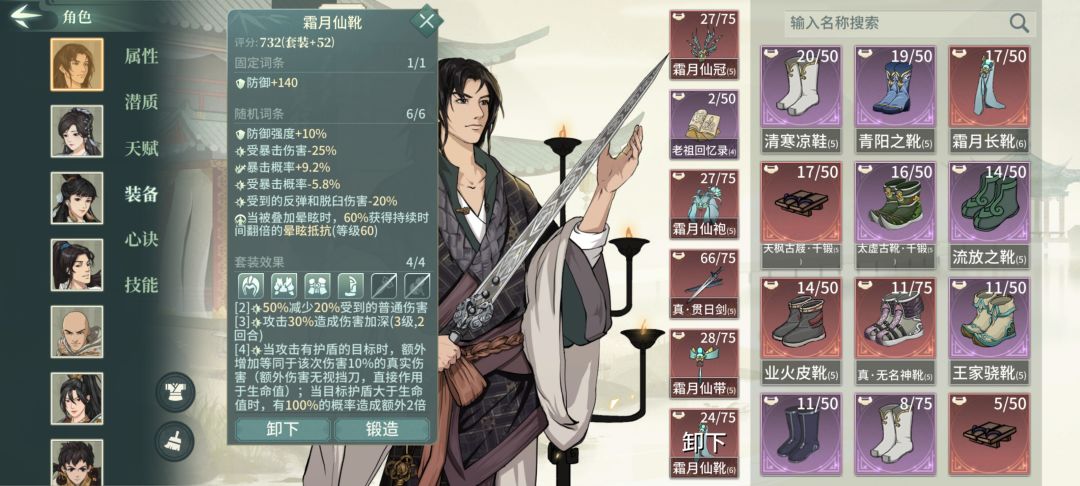Click the broom clean-up icon
Viewport: 1080px width, 486px height.
point(175,441)
